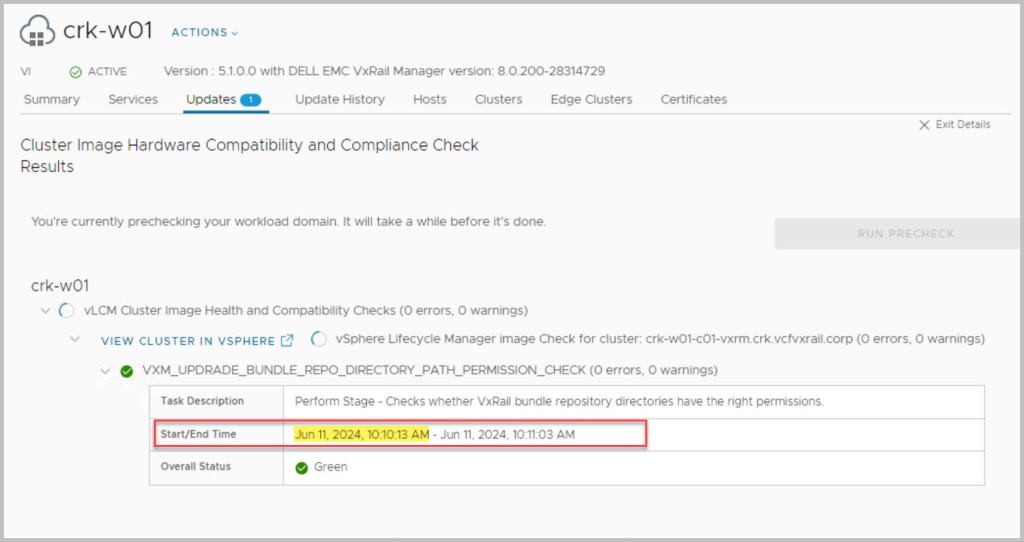Image resolution: width=1024 pixels, height=542 pixels.
Task: Click the 'Cluster Image Hardware Compatibility' heading
Action: 249,155
